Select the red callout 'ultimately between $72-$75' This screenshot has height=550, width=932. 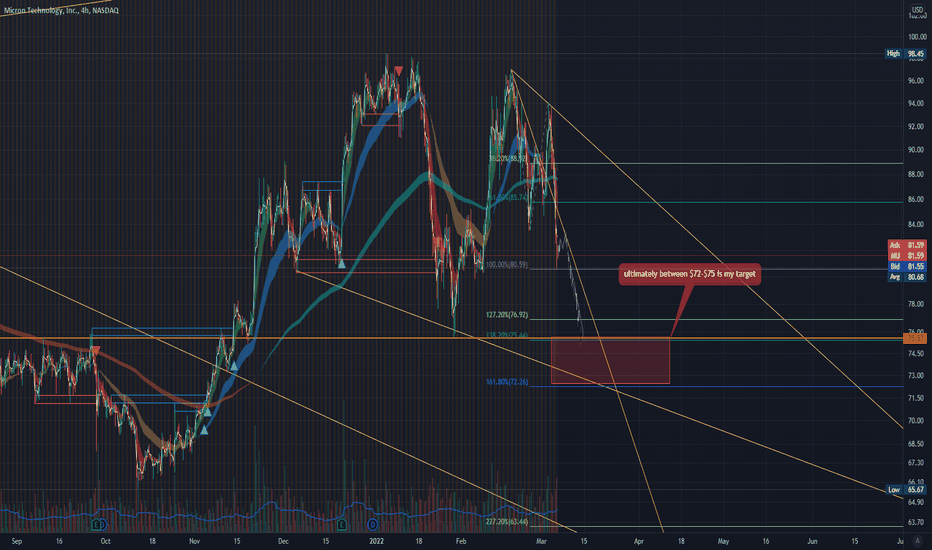[689, 274]
